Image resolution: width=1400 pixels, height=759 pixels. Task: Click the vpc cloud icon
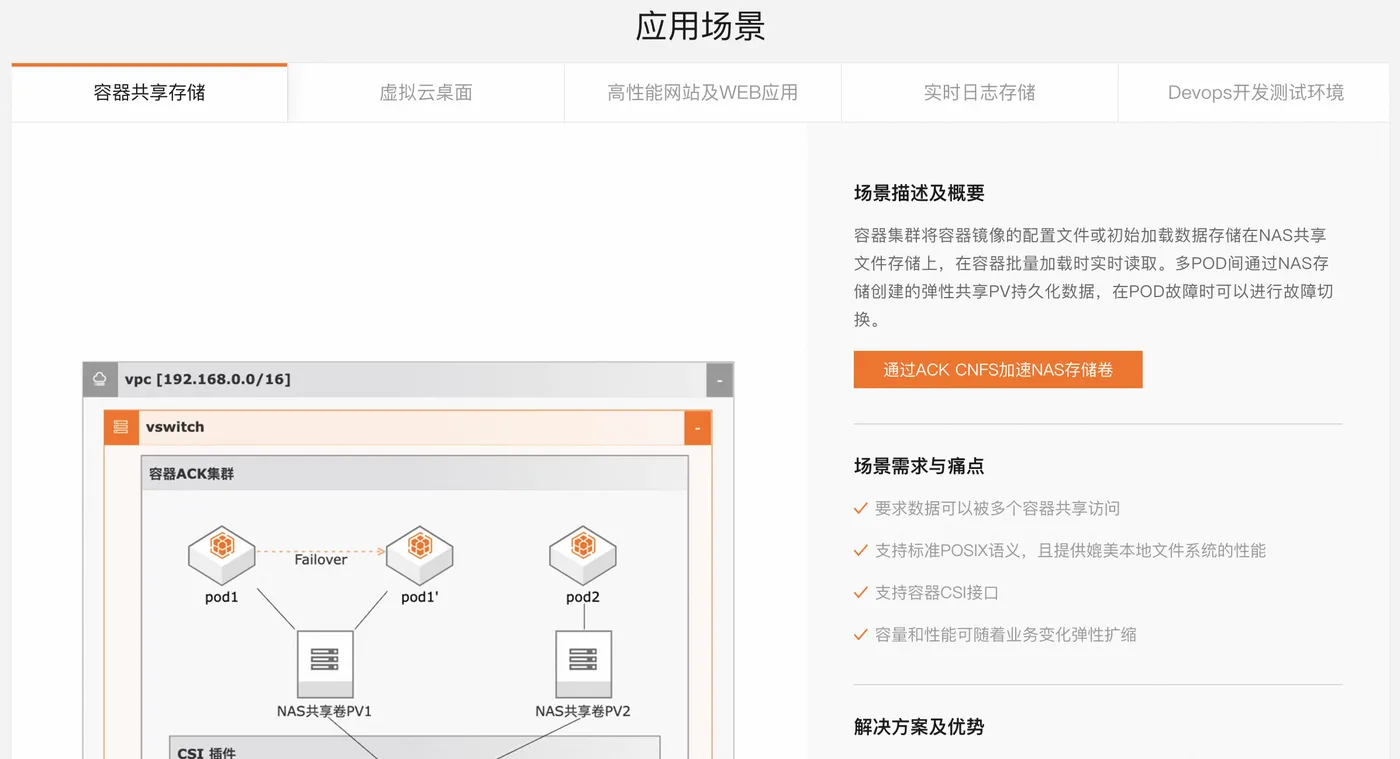pos(100,379)
